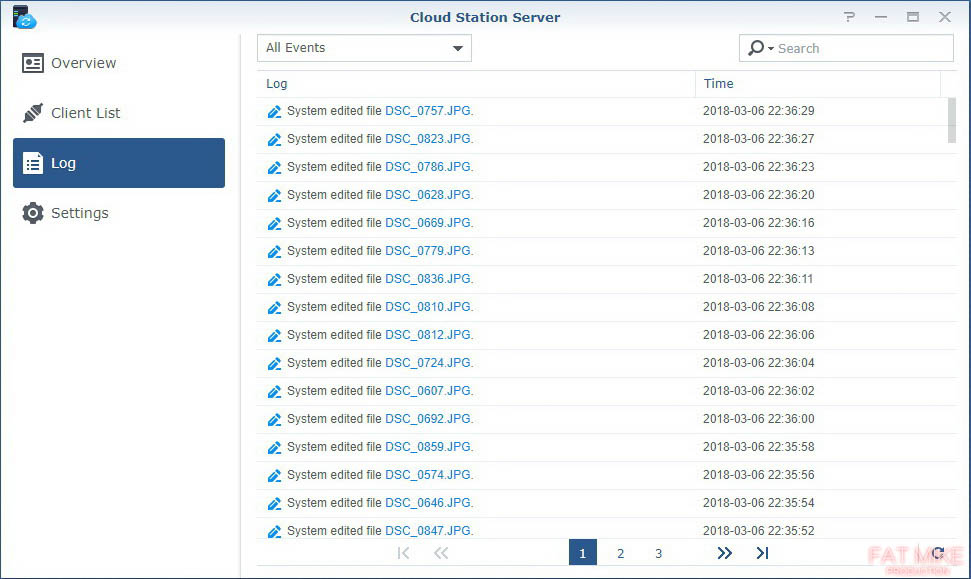Open file link DSC_0646.JPG
The height and width of the screenshot is (579, 971).
tap(429, 503)
